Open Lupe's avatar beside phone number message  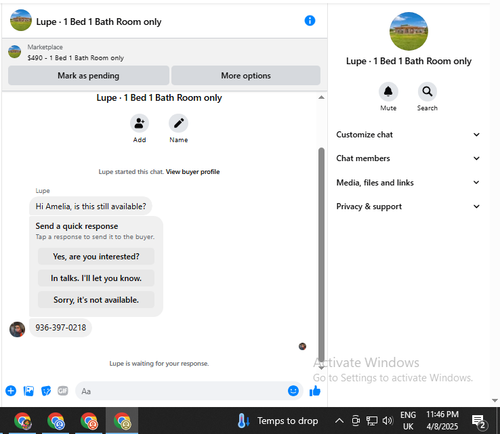(17, 329)
